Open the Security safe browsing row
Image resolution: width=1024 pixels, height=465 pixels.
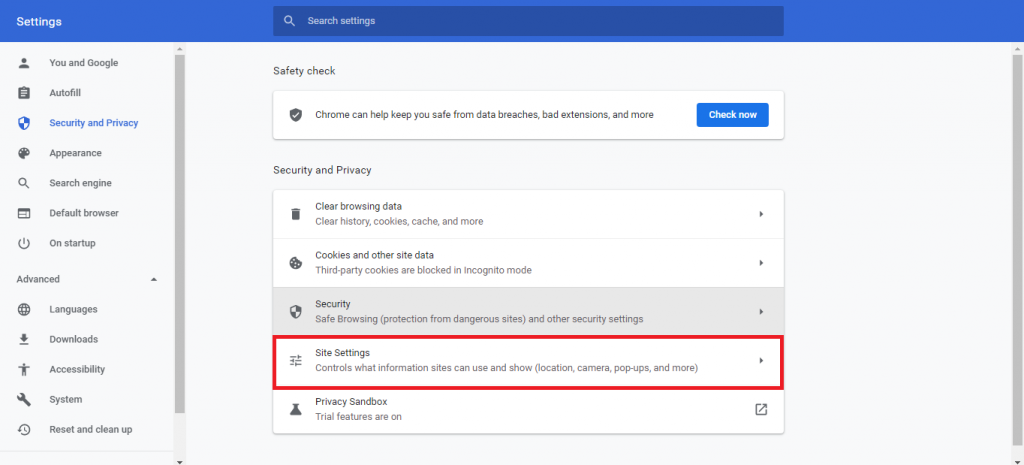(x=528, y=312)
